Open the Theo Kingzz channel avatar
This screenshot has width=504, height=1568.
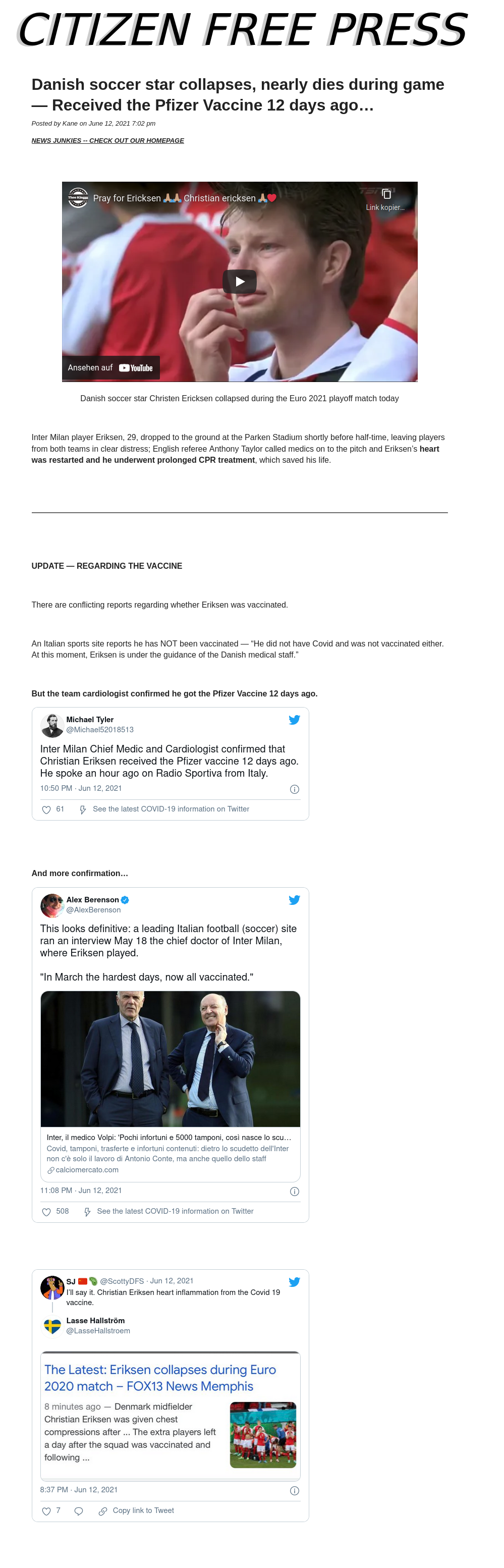(78, 198)
